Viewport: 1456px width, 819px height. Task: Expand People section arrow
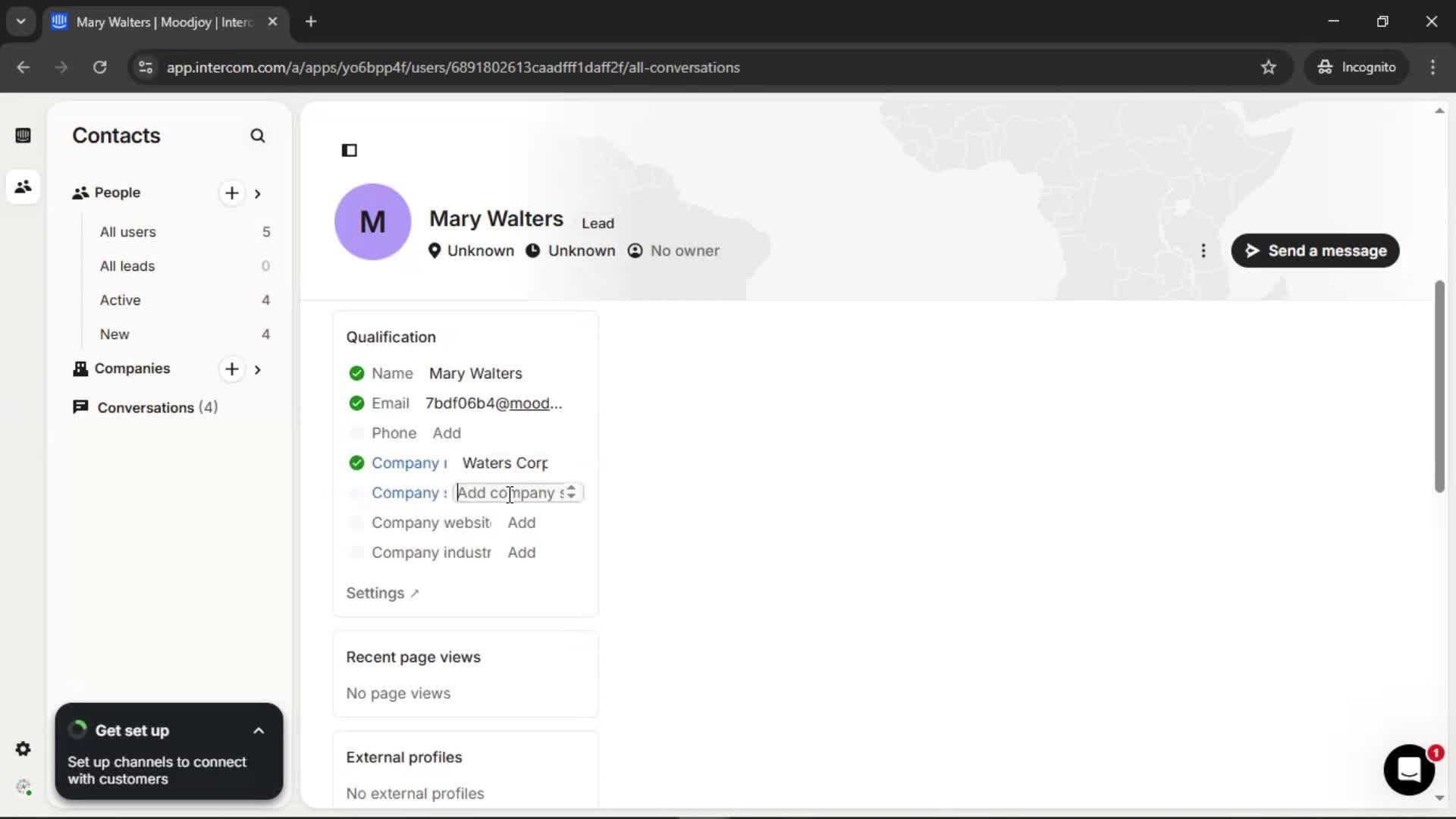258,193
